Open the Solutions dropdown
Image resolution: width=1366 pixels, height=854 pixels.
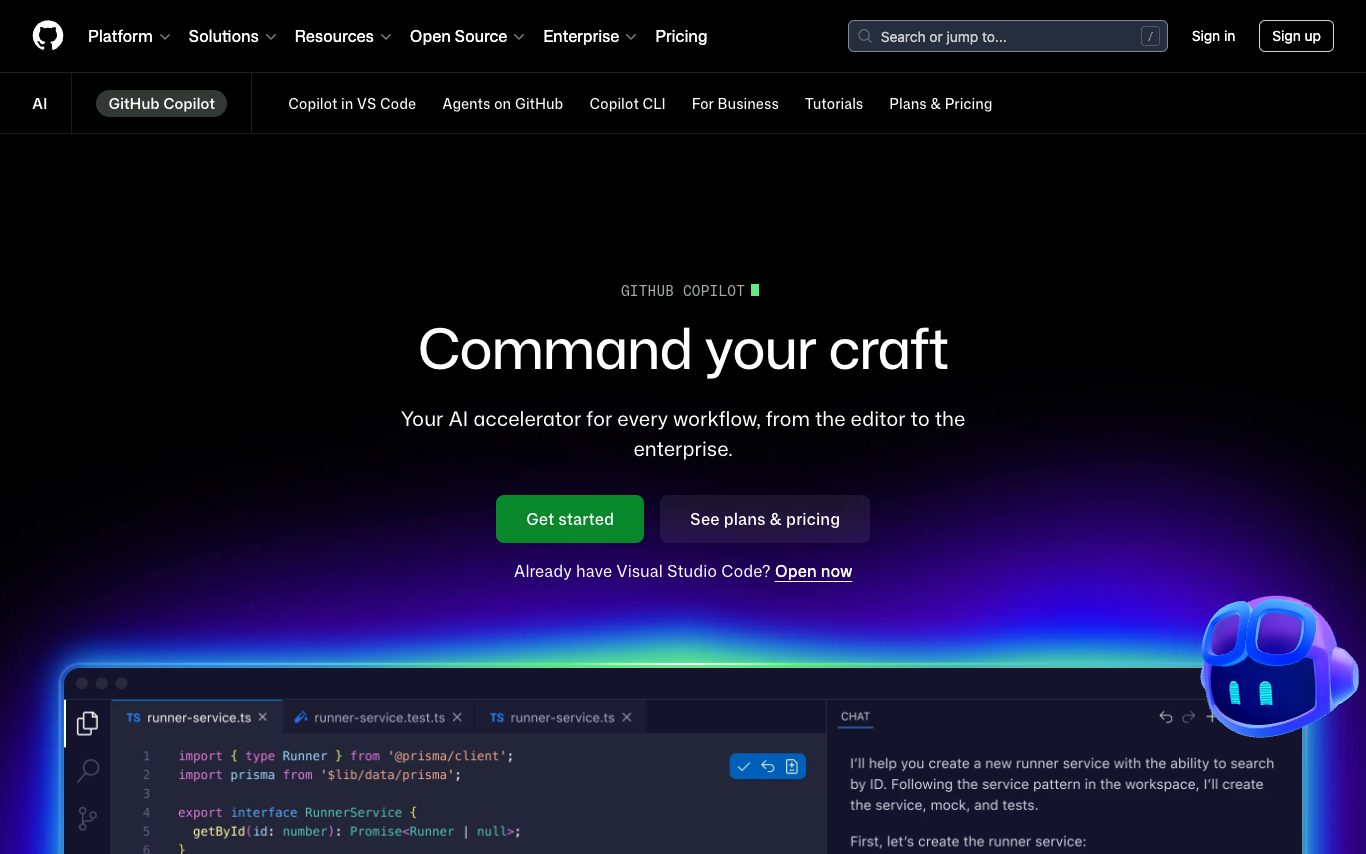[x=232, y=36]
